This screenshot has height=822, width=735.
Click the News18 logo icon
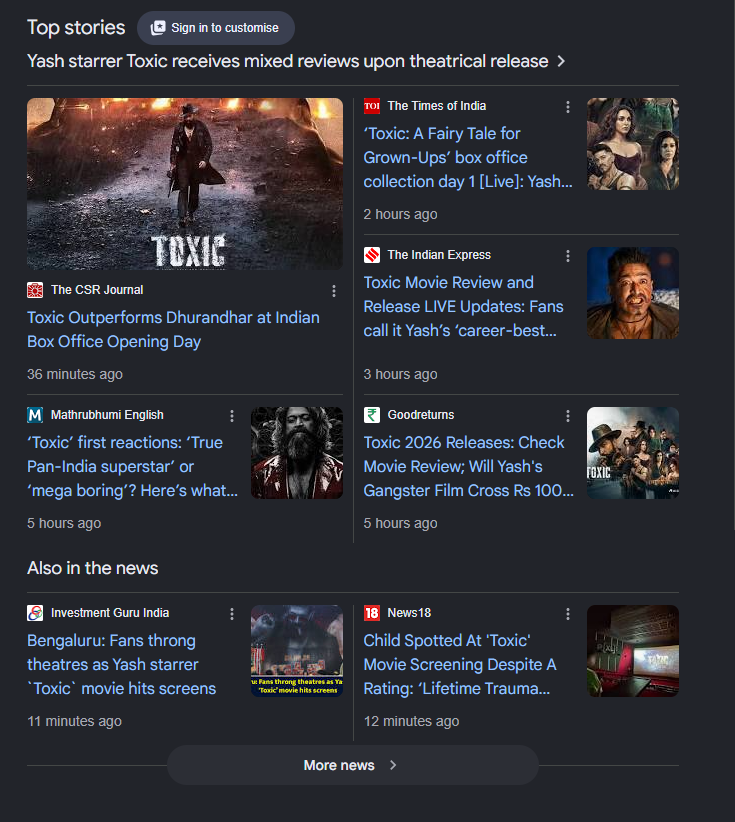point(372,613)
